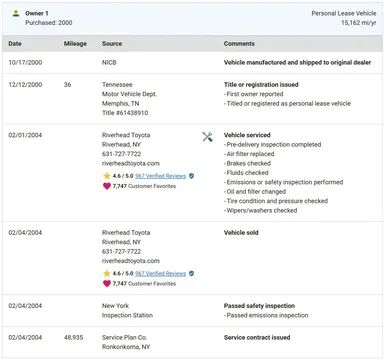Screen dimensions: 384x360
Task: Click star rating icon in 02/01/2004 row
Action: click(107, 176)
